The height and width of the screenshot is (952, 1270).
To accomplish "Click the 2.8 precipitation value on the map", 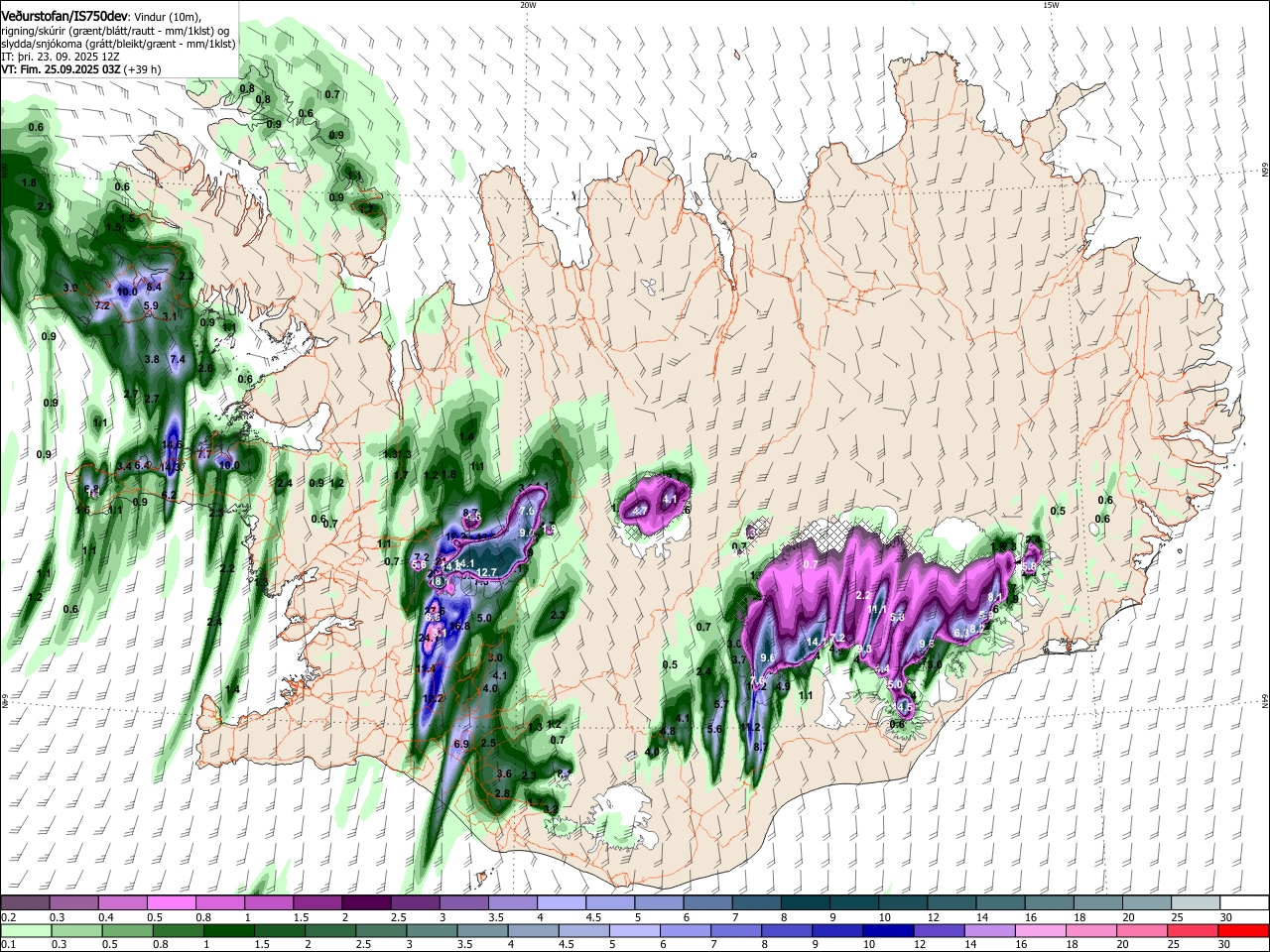I will [502, 793].
